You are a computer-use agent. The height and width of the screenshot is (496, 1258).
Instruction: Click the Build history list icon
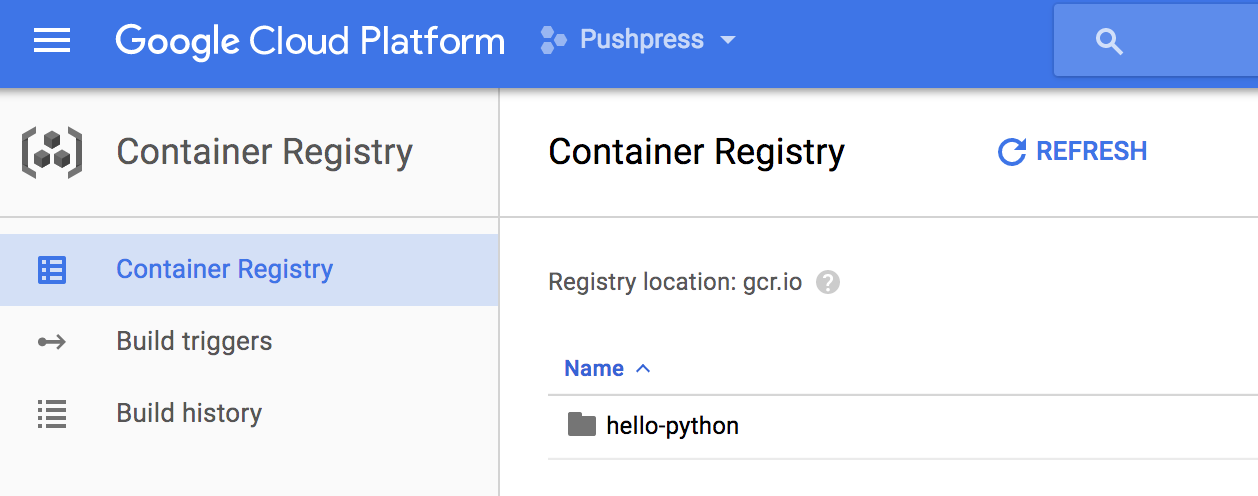(x=52, y=414)
